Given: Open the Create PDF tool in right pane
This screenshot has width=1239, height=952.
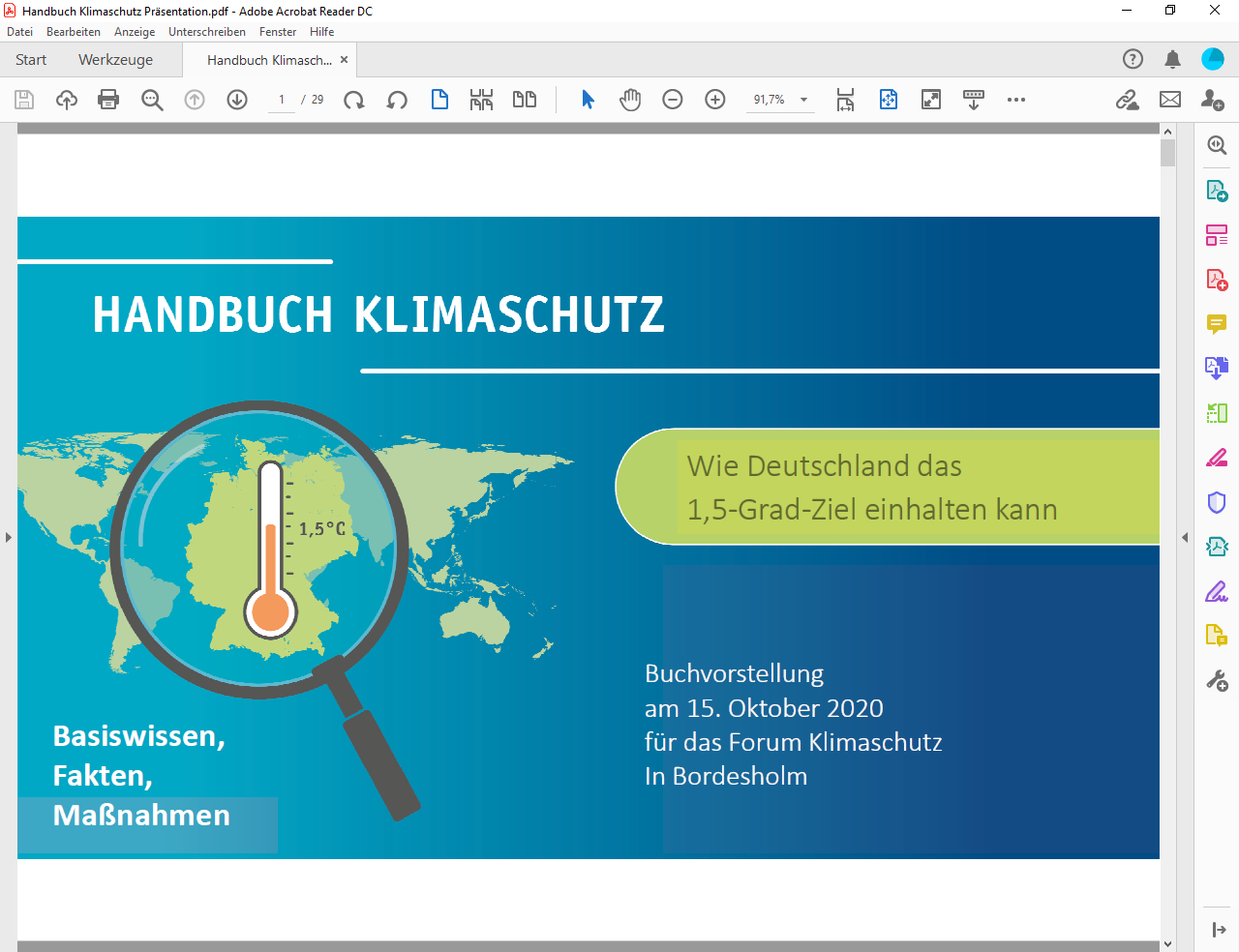Looking at the screenshot, I should pos(1217,280).
